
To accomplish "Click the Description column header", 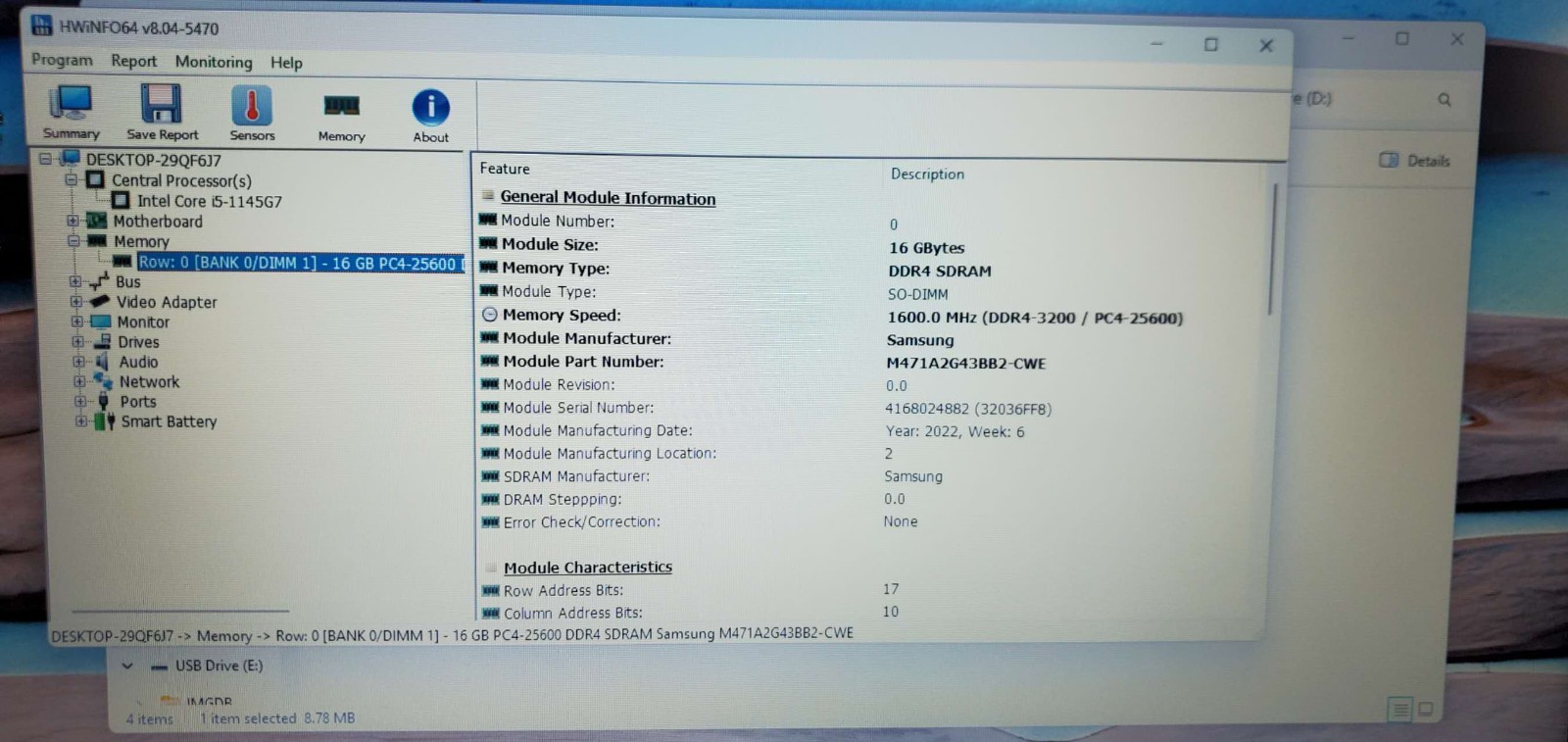I will (x=927, y=173).
